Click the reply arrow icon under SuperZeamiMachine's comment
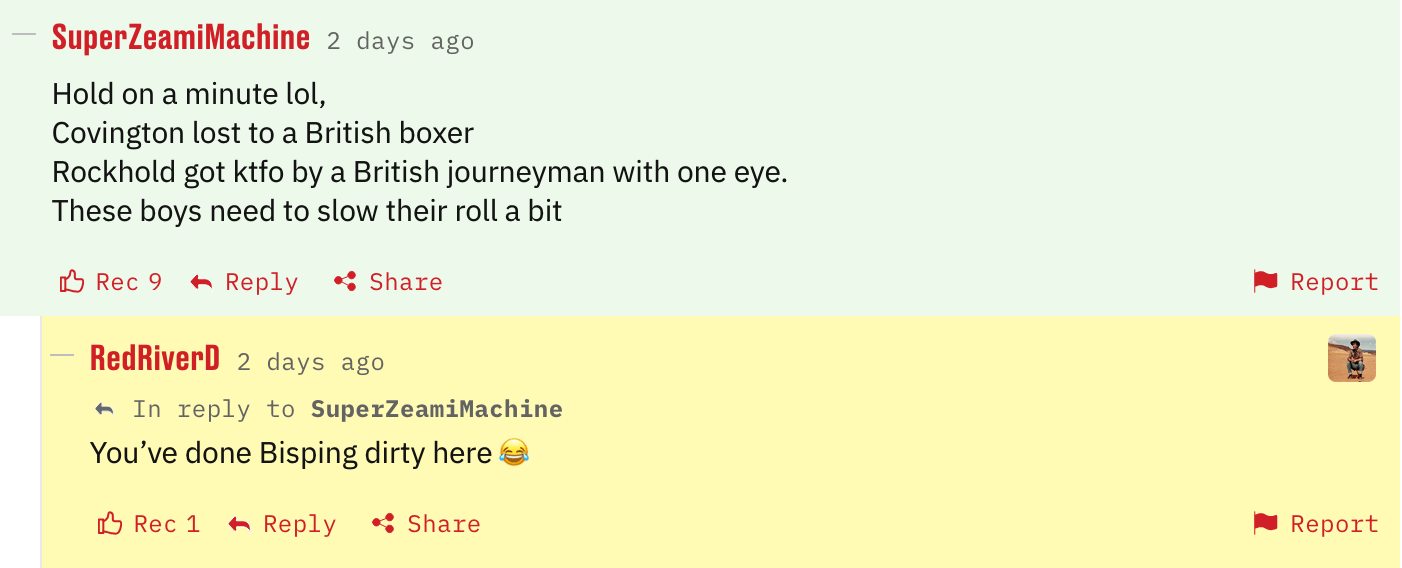1402x568 pixels. (202, 283)
